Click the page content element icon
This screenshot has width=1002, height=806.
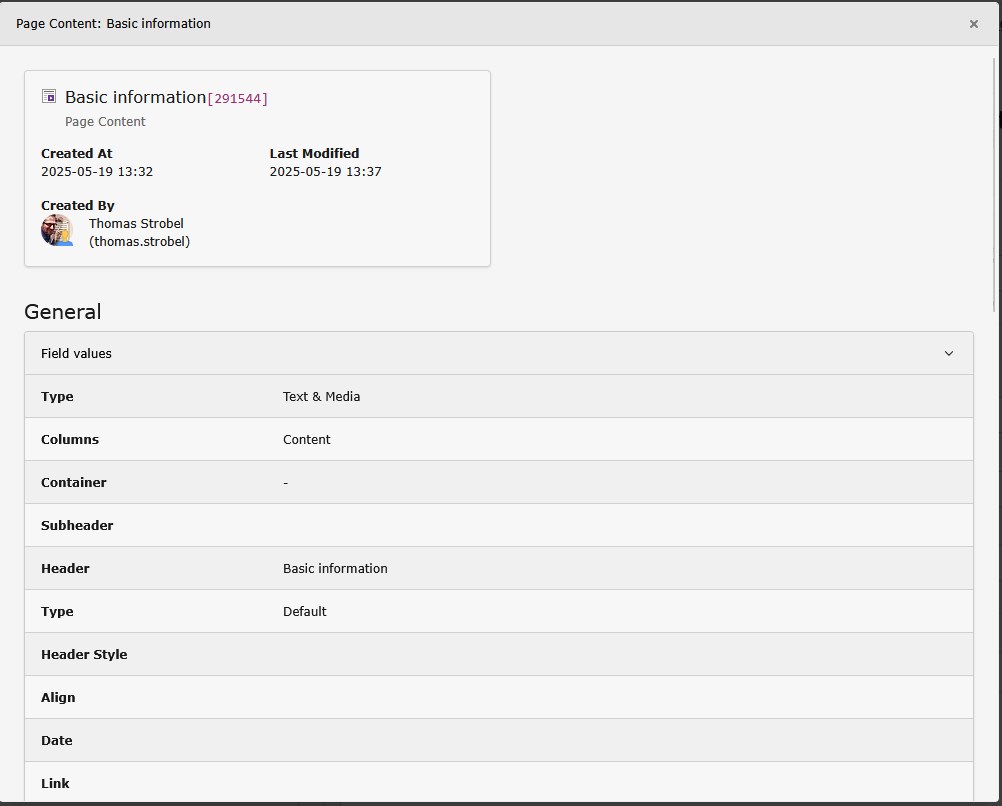(49, 97)
